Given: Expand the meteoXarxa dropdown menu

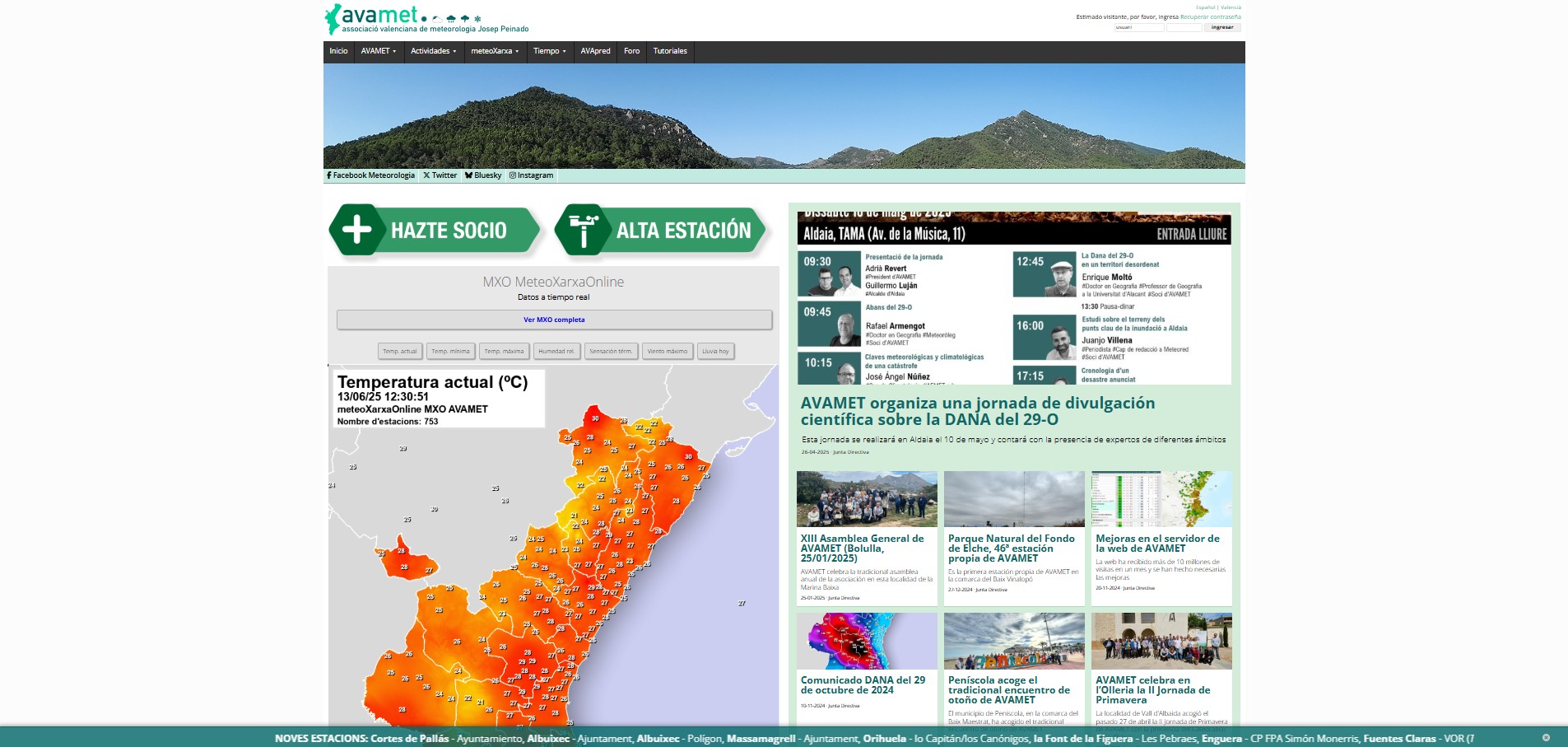Looking at the screenshot, I should tap(494, 51).
